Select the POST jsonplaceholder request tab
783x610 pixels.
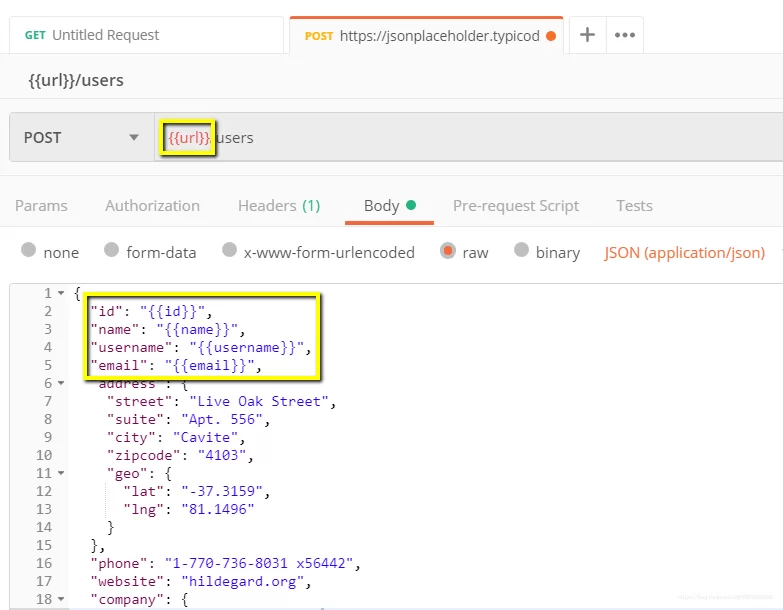click(x=426, y=35)
